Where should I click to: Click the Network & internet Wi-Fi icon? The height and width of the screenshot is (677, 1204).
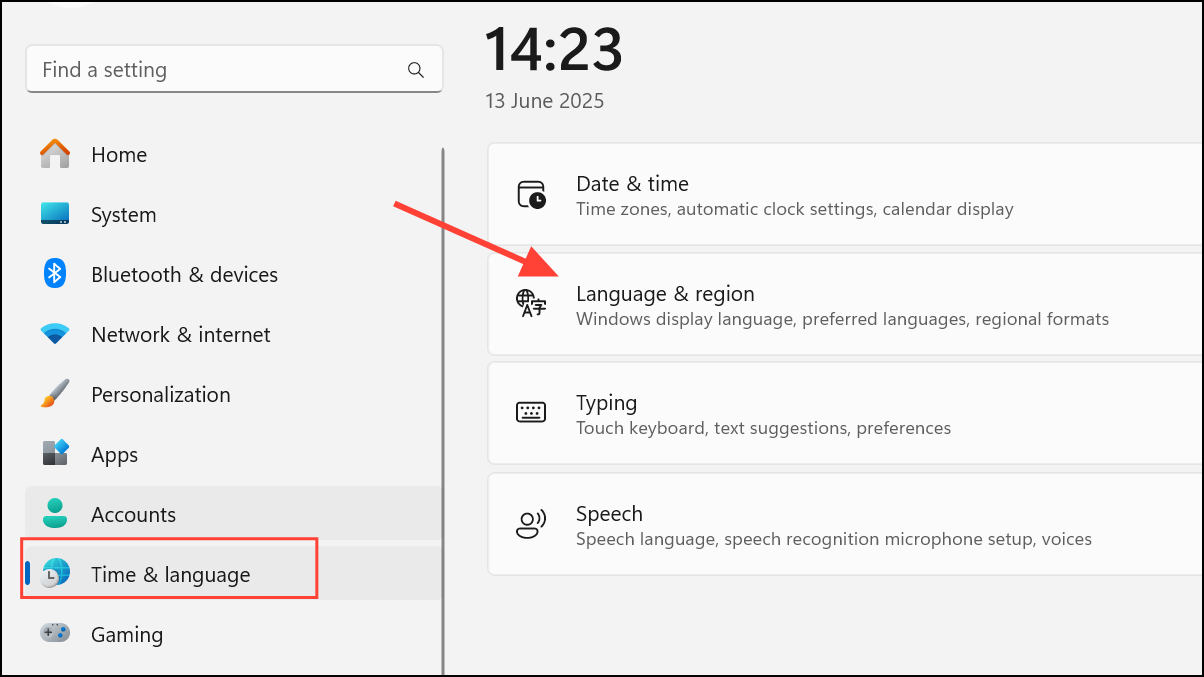[x=54, y=334]
